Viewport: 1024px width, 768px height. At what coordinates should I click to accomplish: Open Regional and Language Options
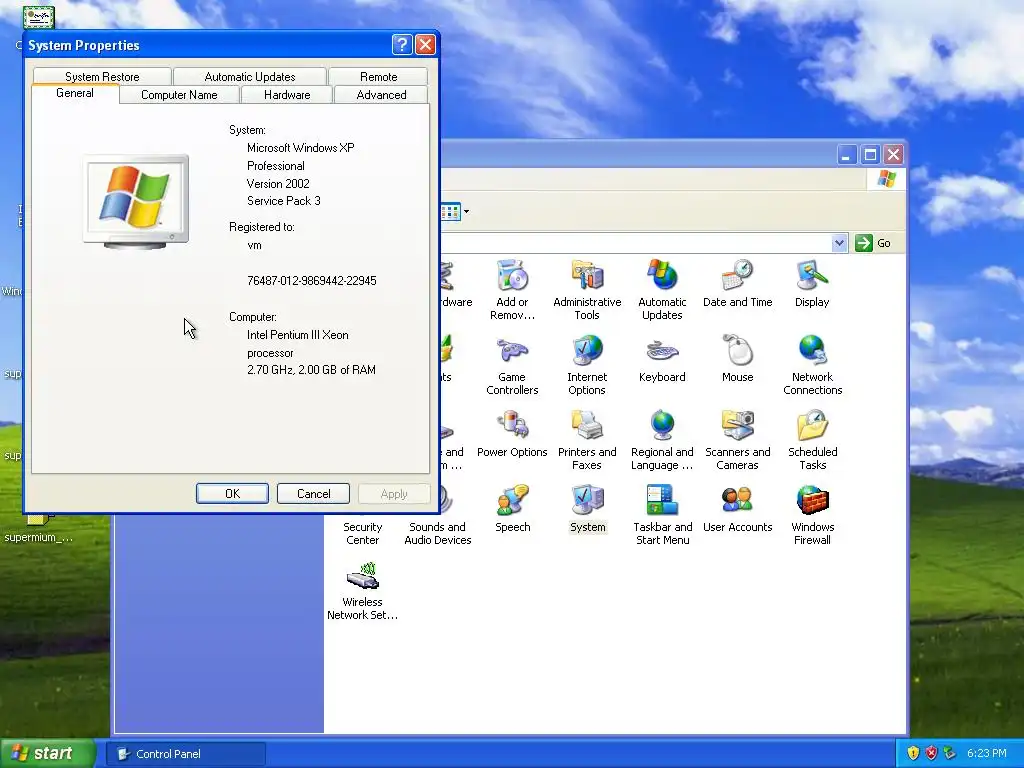(662, 440)
